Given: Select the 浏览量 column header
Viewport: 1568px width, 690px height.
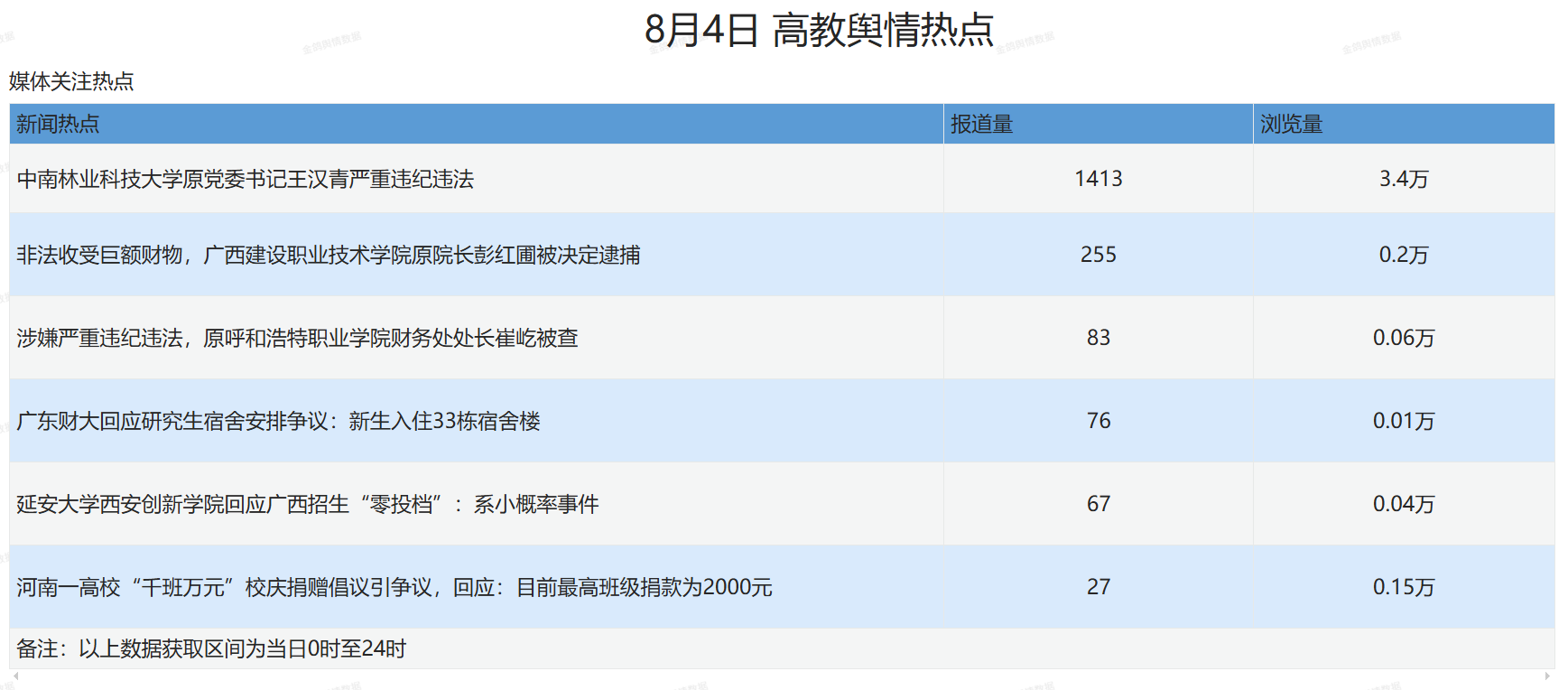Looking at the screenshot, I should [x=1291, y=125].
